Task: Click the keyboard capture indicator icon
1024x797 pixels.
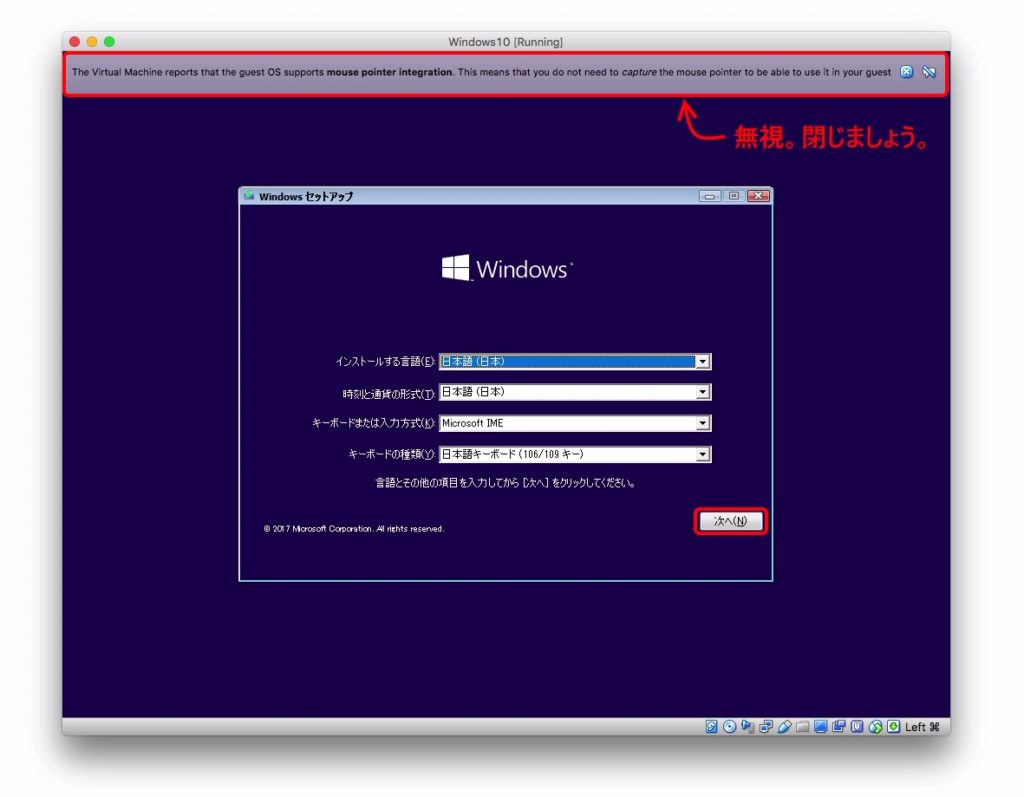Action: 893,726
